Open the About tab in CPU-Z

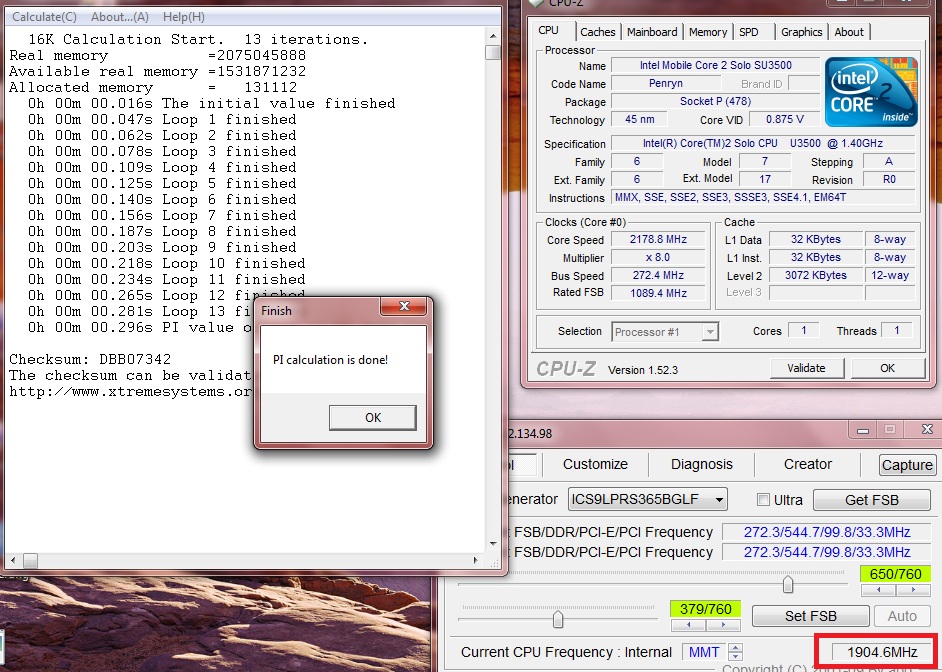tap(849, 32)
